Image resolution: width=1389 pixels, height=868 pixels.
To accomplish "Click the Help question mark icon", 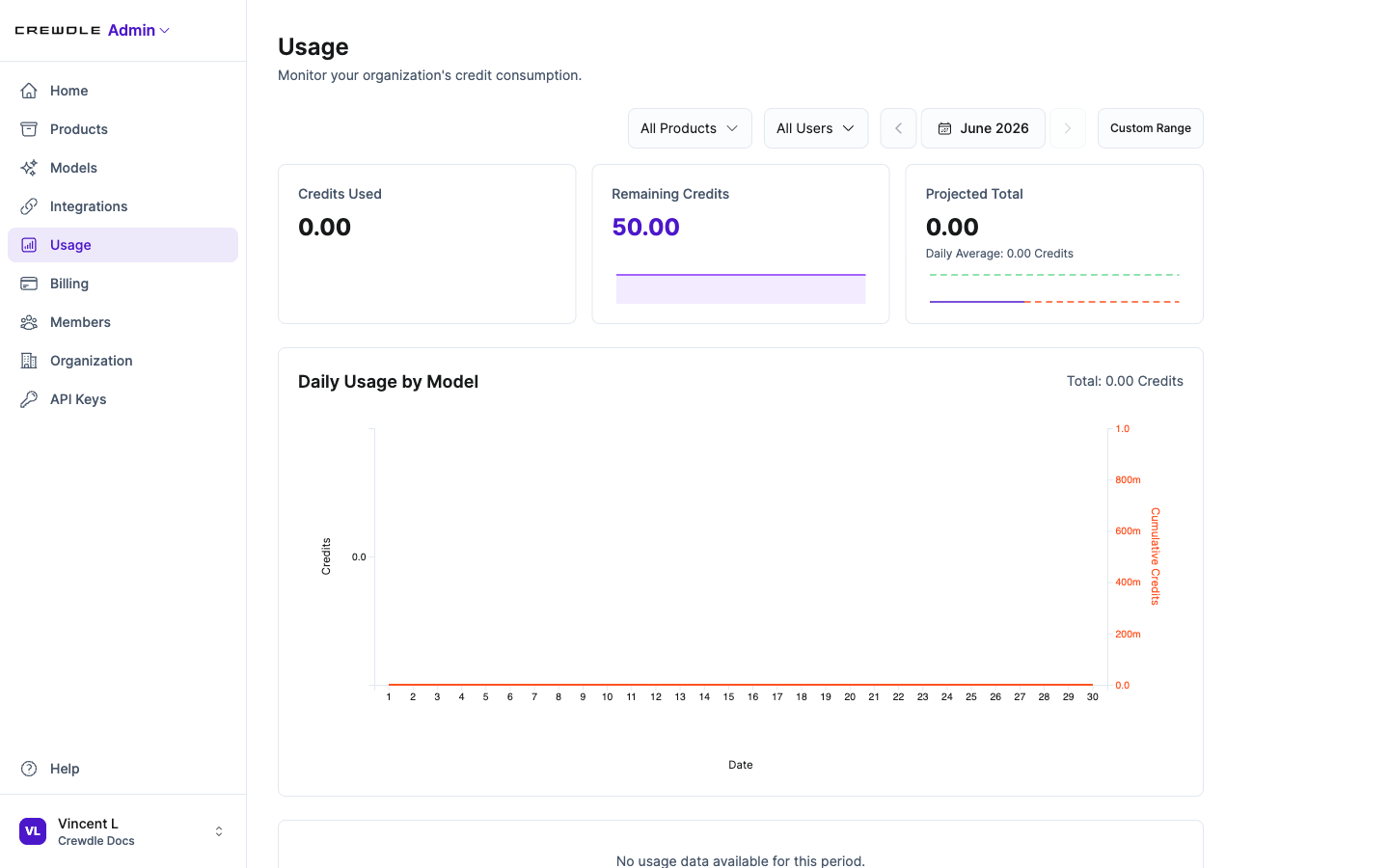I will [29, 769].
